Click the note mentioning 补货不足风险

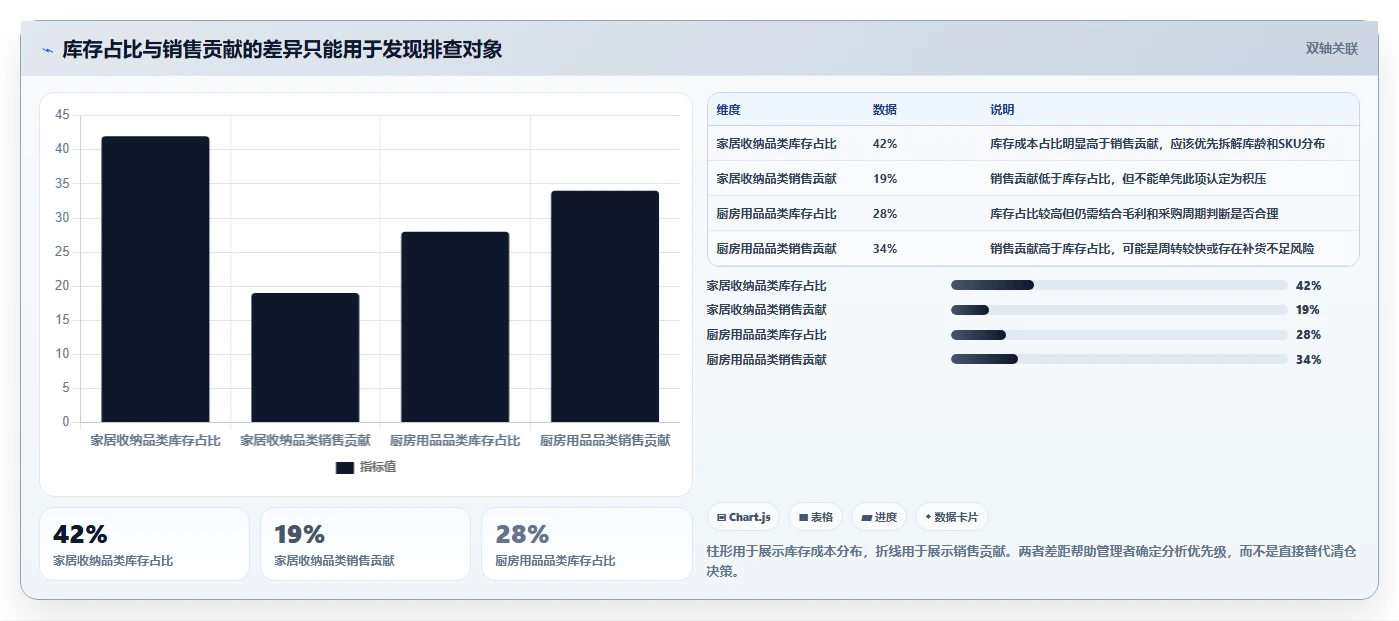tap(1152, 249)
